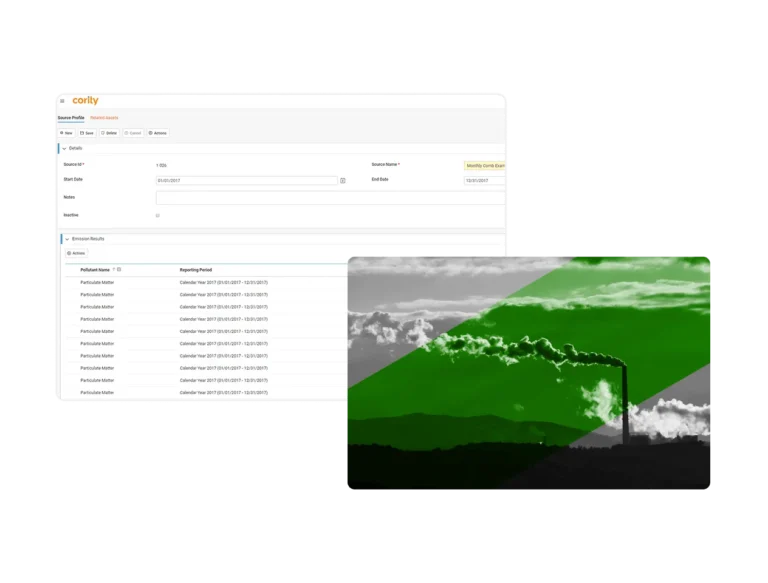Click the Save toolbar button

coord(87,133)
